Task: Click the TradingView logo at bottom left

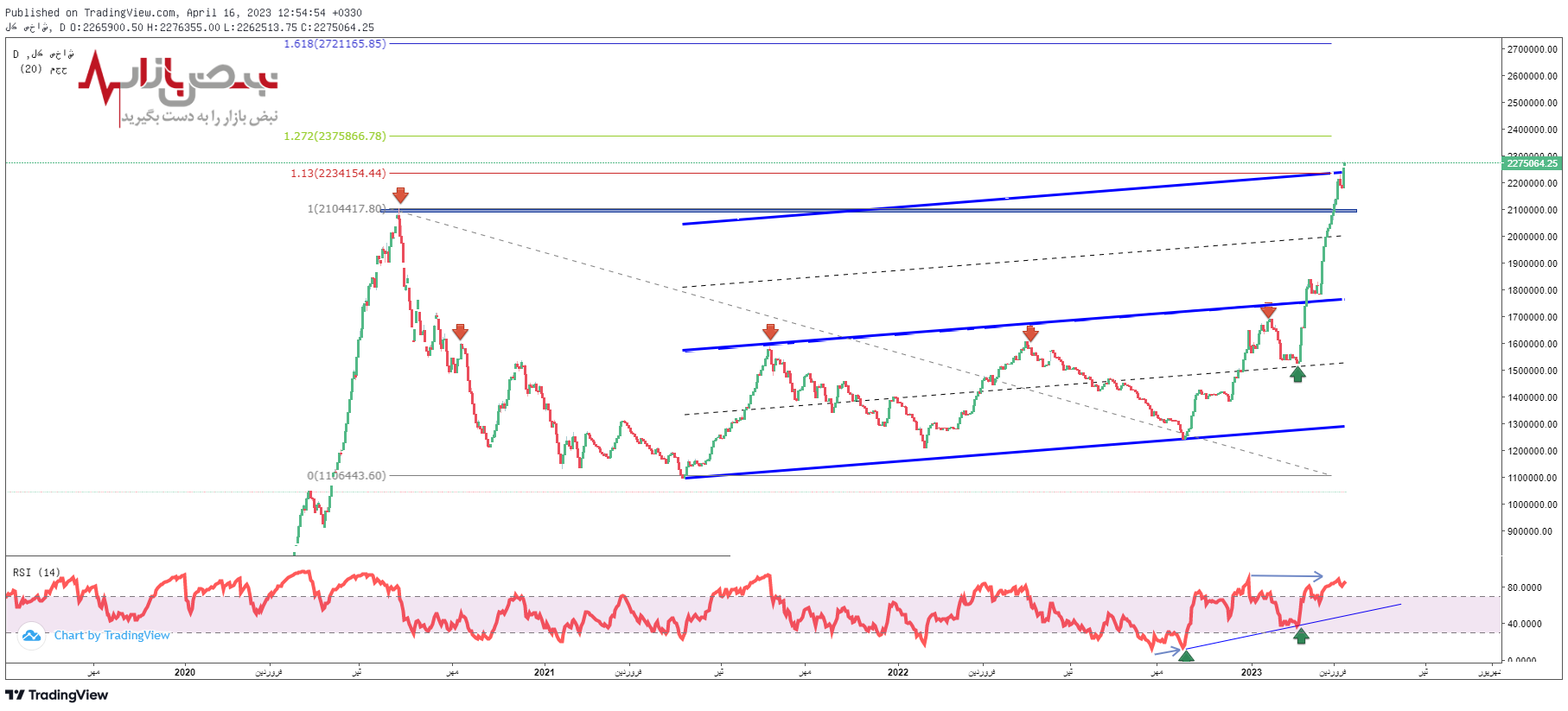Action: [x=57, y=695]
